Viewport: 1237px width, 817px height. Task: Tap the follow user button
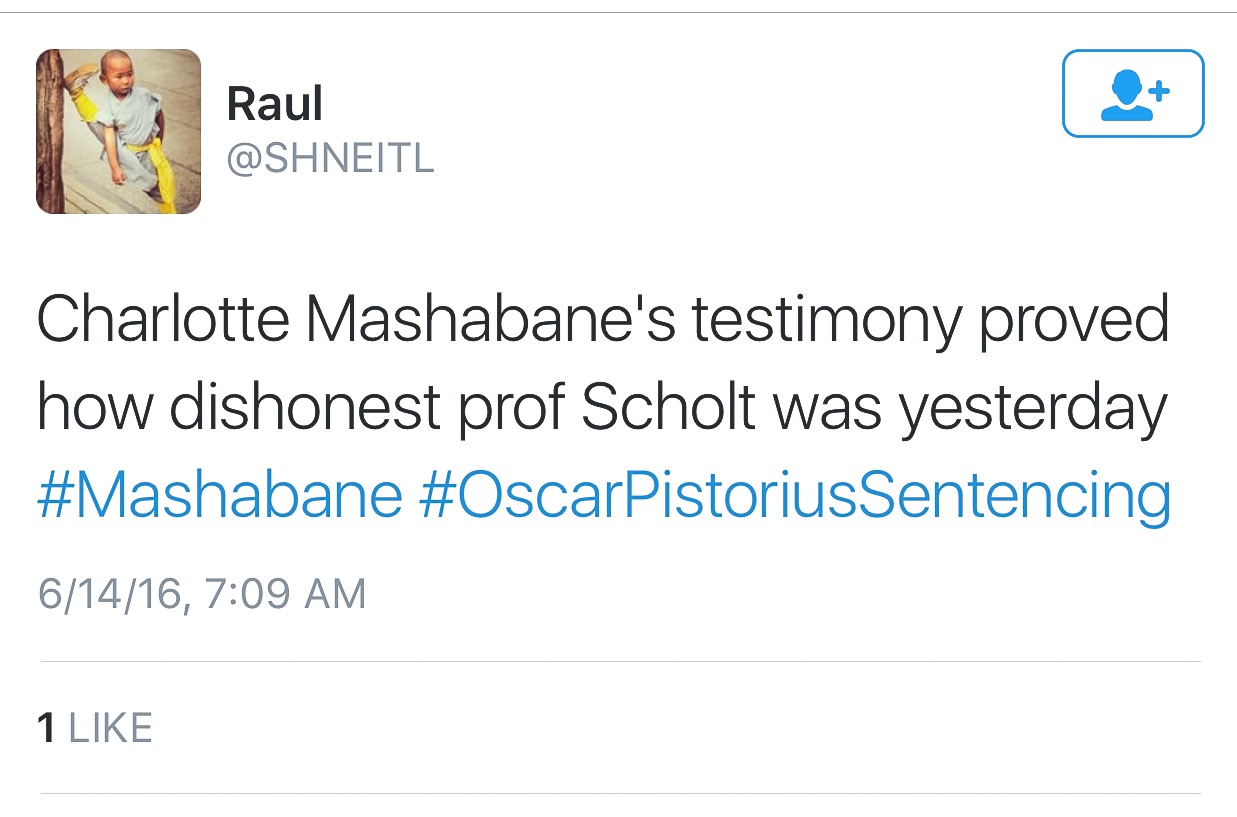click(x=1132, y=93)
